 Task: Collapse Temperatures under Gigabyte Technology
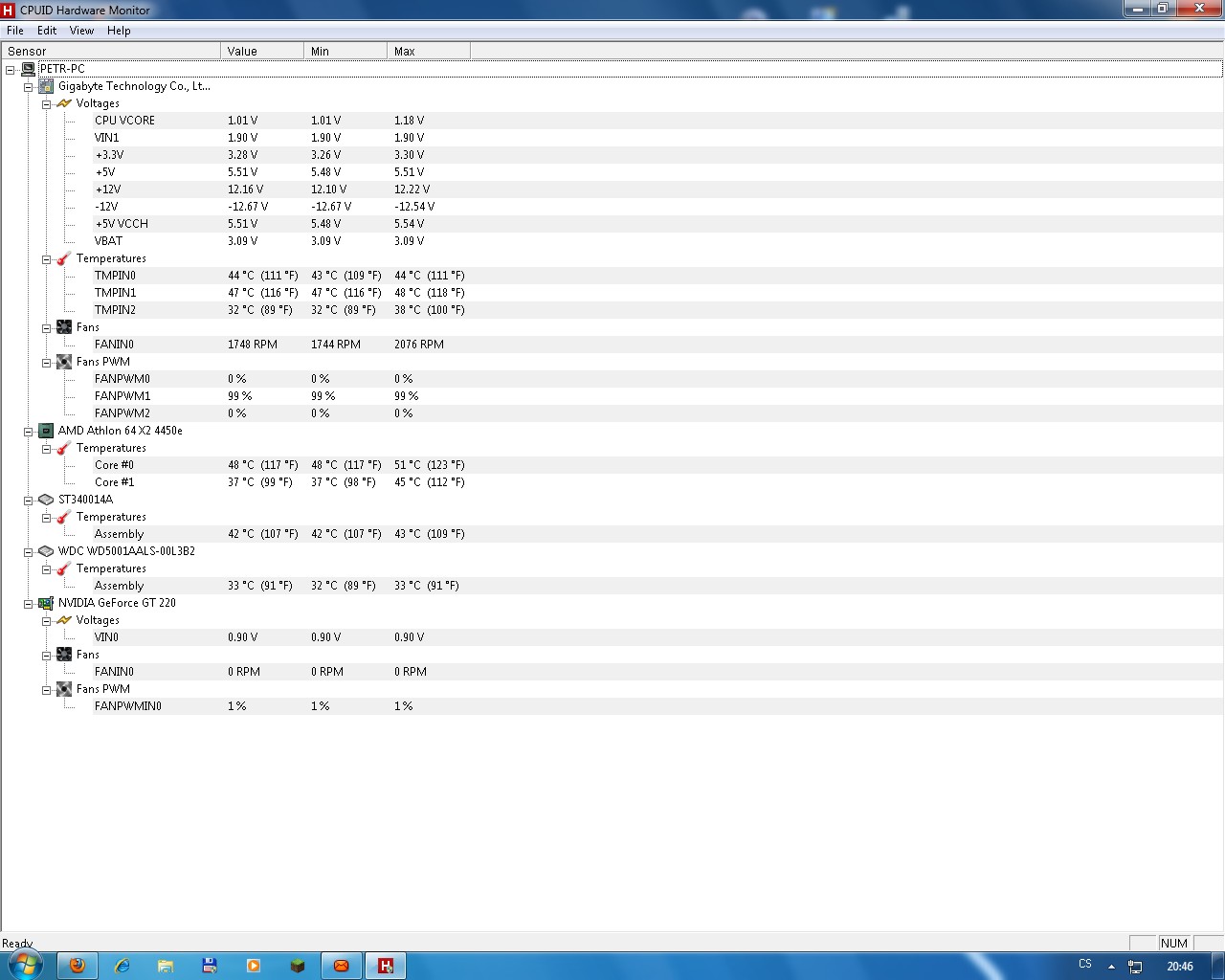tap(46, 259)
